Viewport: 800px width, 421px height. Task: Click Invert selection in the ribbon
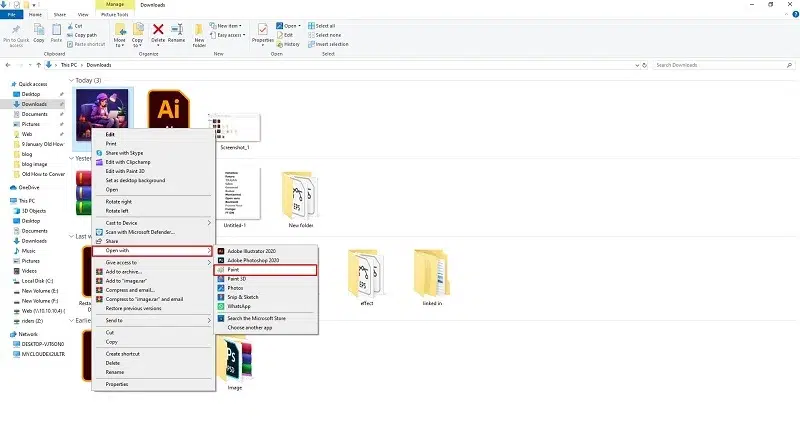pos(328,44)
